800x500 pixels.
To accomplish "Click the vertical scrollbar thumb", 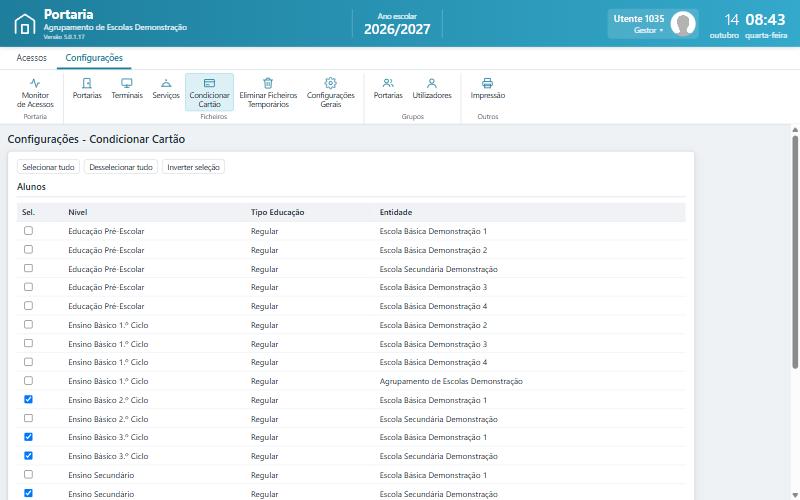I will pyautogui.click(x=795, y=251).
